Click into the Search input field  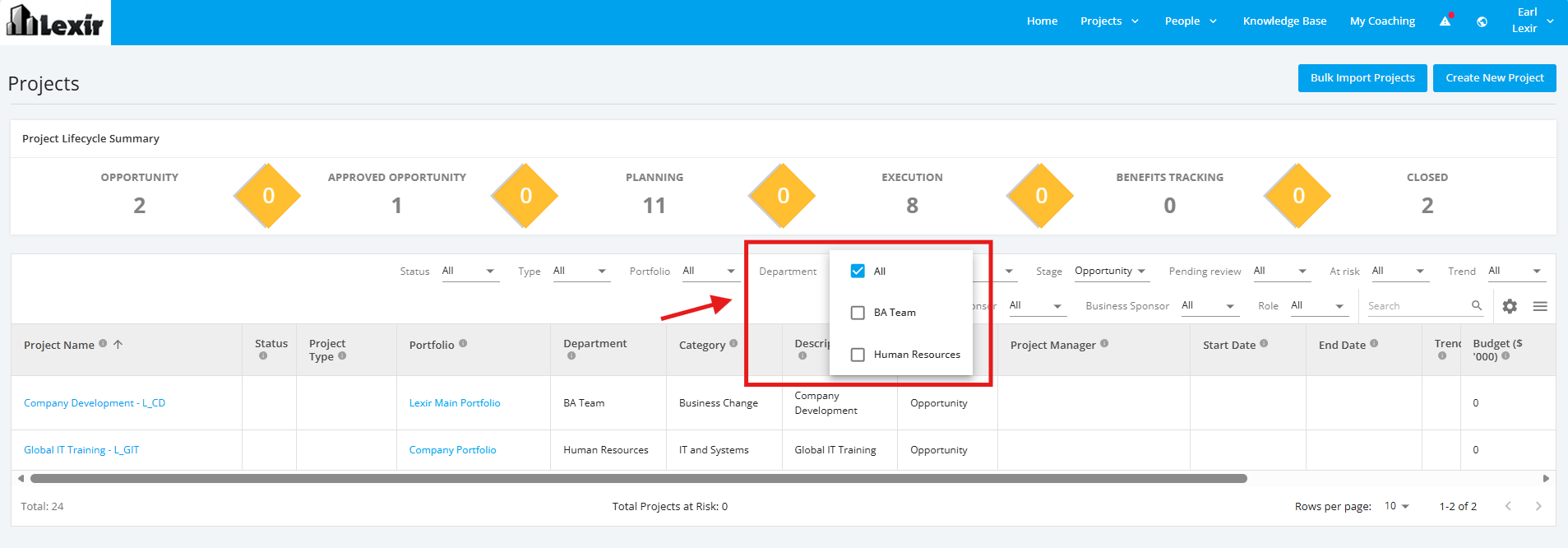click(x=1418, y=306)
